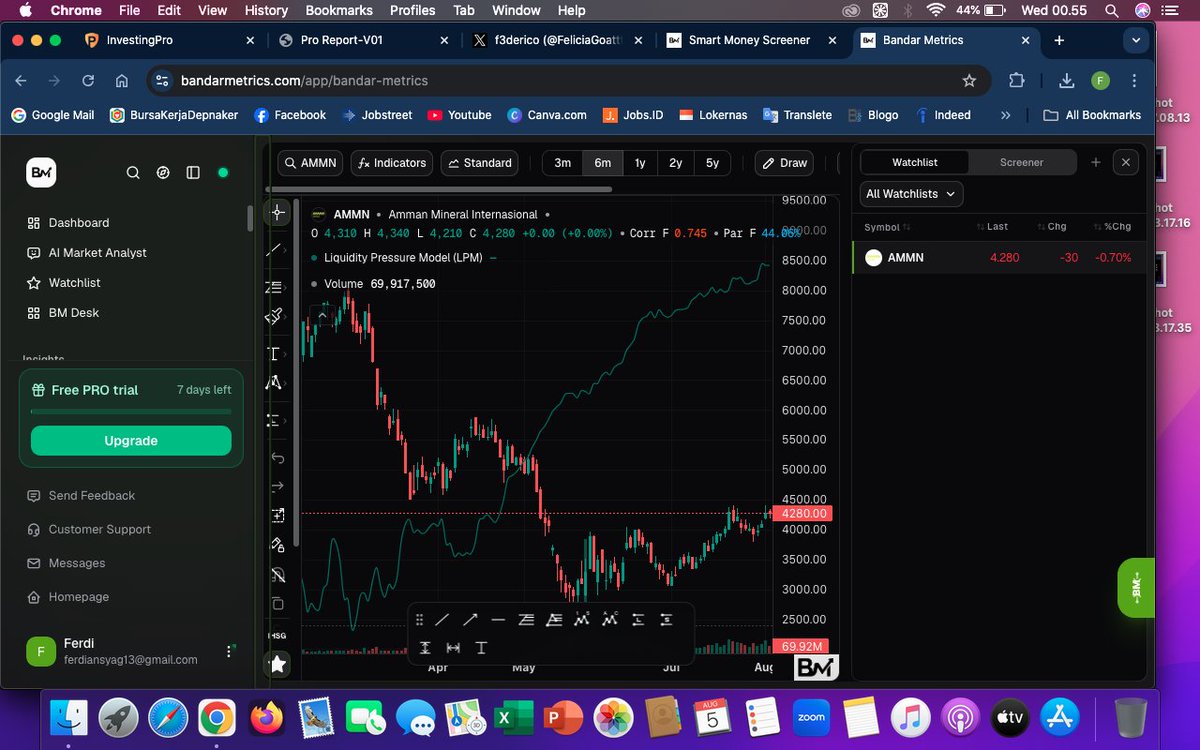The width and height of the screenshot is (1200, 750).
Task: Sort watchlist by %Chg column
Action: click(x=1113, y=227)
